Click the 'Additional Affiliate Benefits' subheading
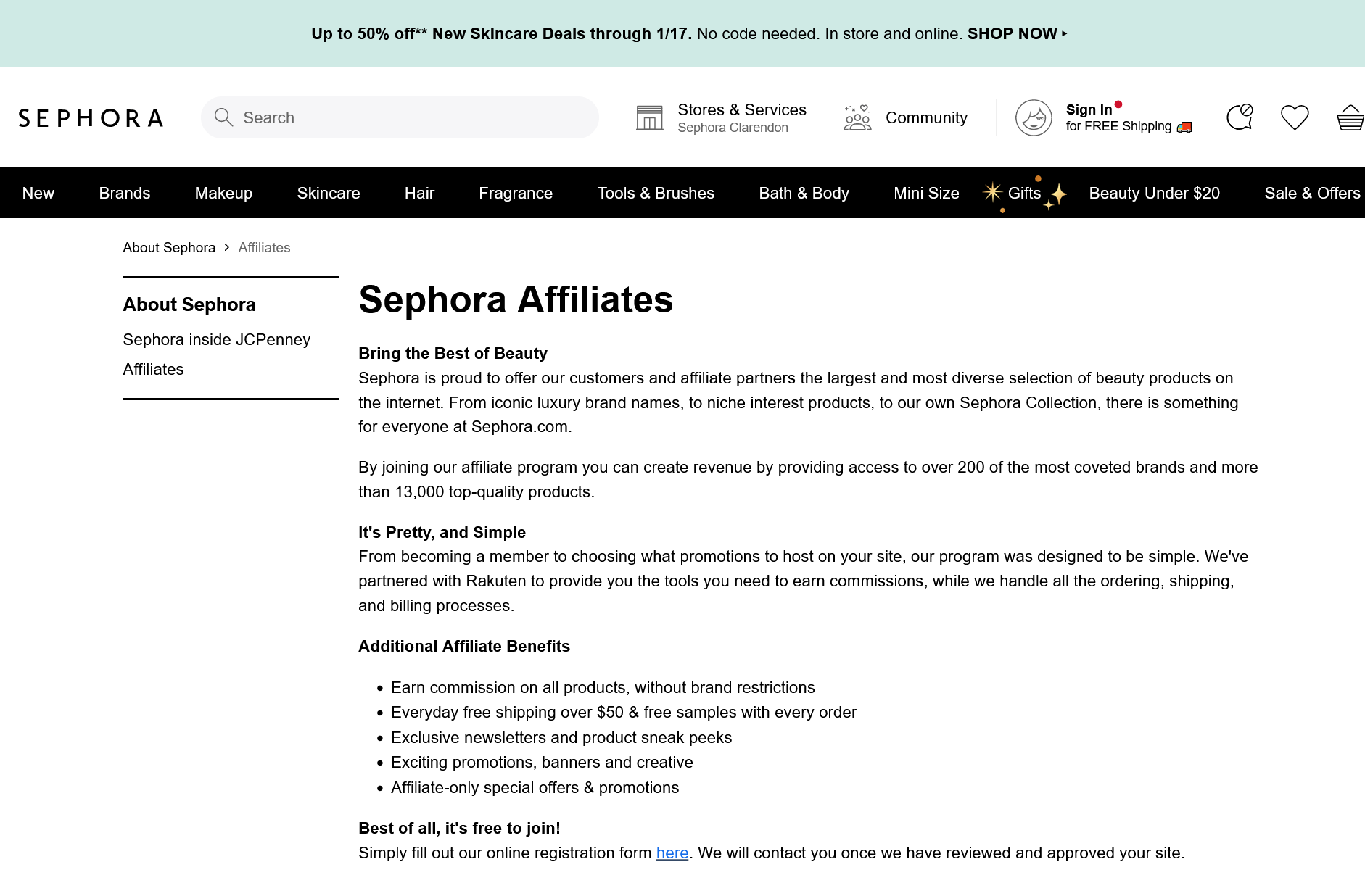This screenshot has height=896, width=1365. tap(464, 646)
